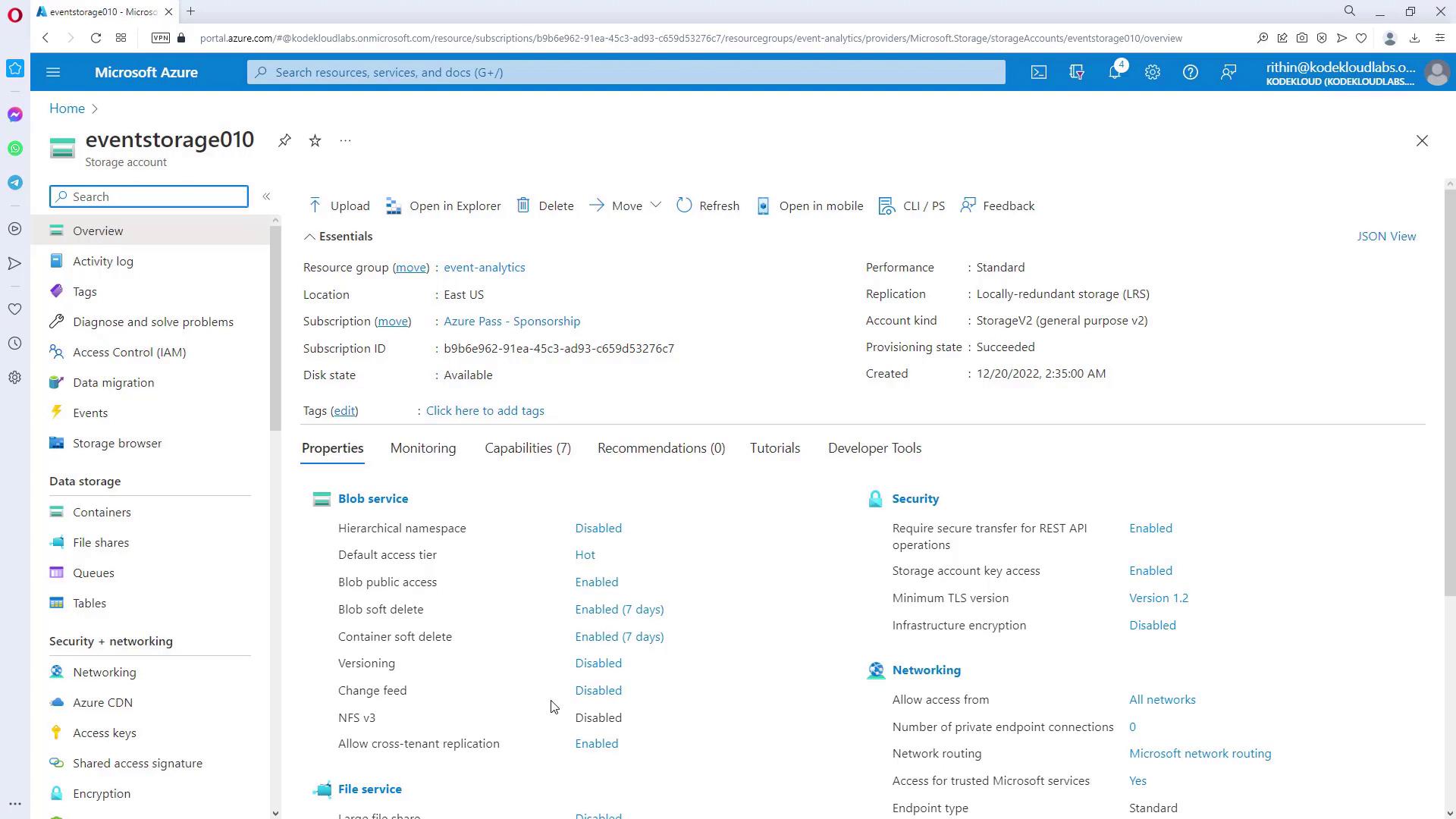Viewport: 1456px width, 819px height.
Task: Collapse the left navigation pane
Action: click(266, 196)
